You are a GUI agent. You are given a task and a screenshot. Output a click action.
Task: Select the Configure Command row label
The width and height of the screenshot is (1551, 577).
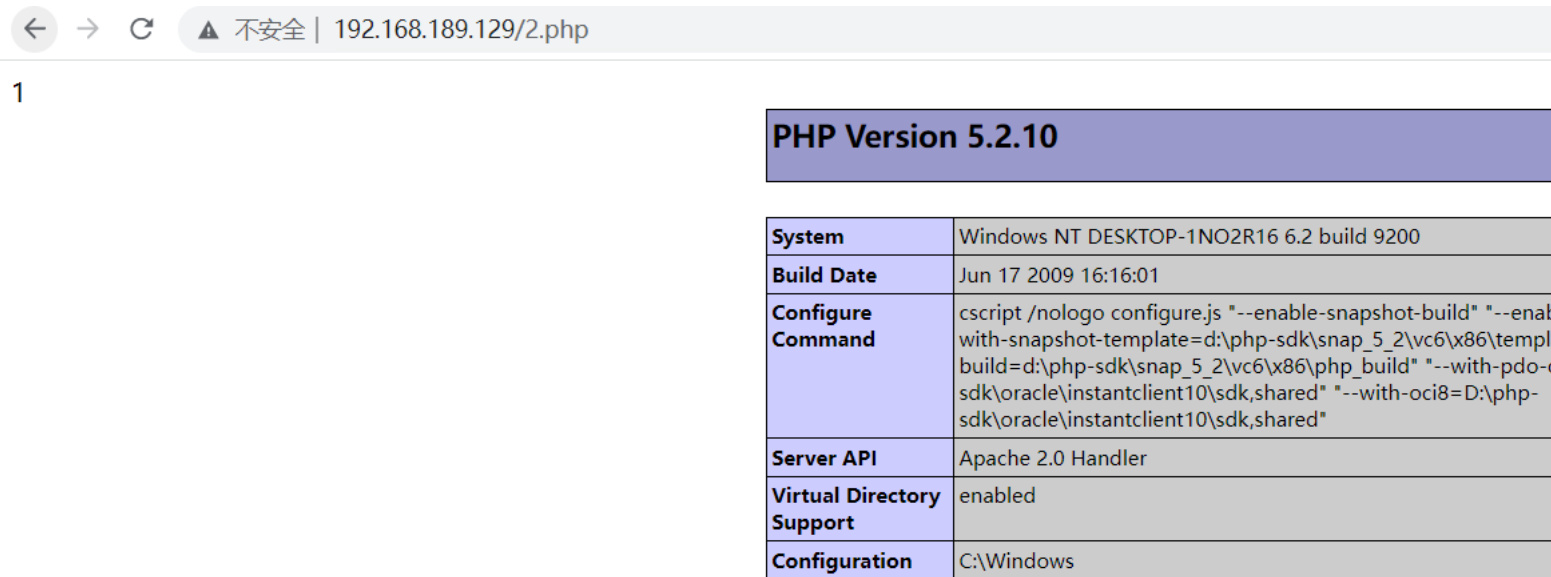coord(822,326)
